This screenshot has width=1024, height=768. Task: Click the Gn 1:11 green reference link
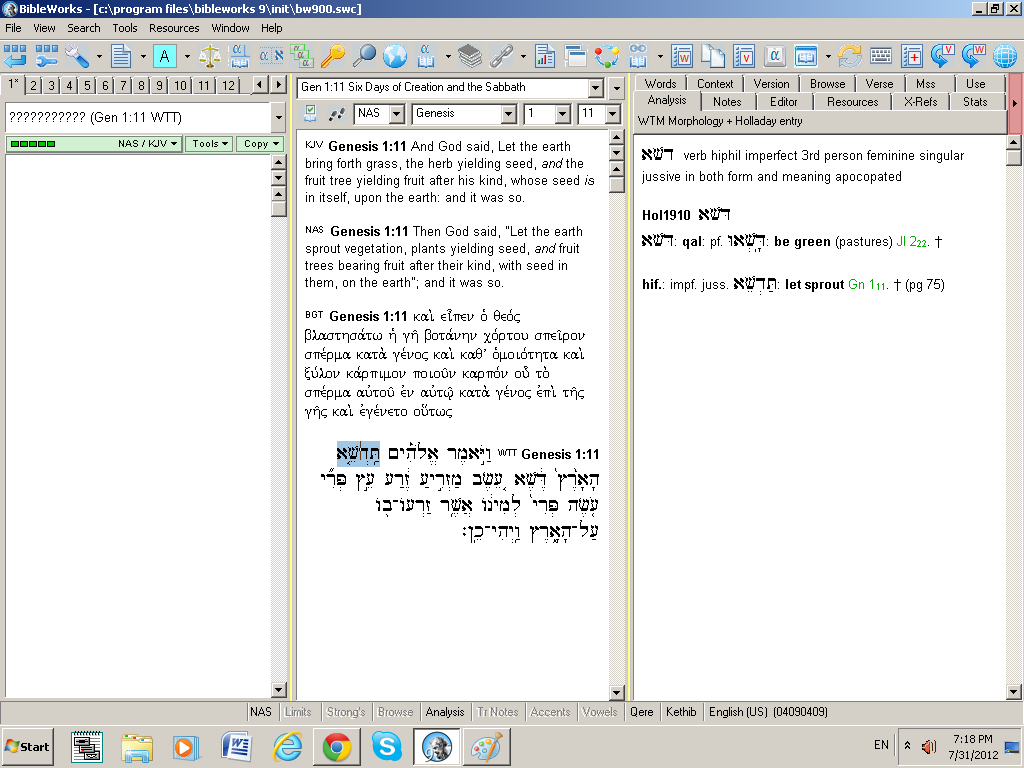pos(867,285)
